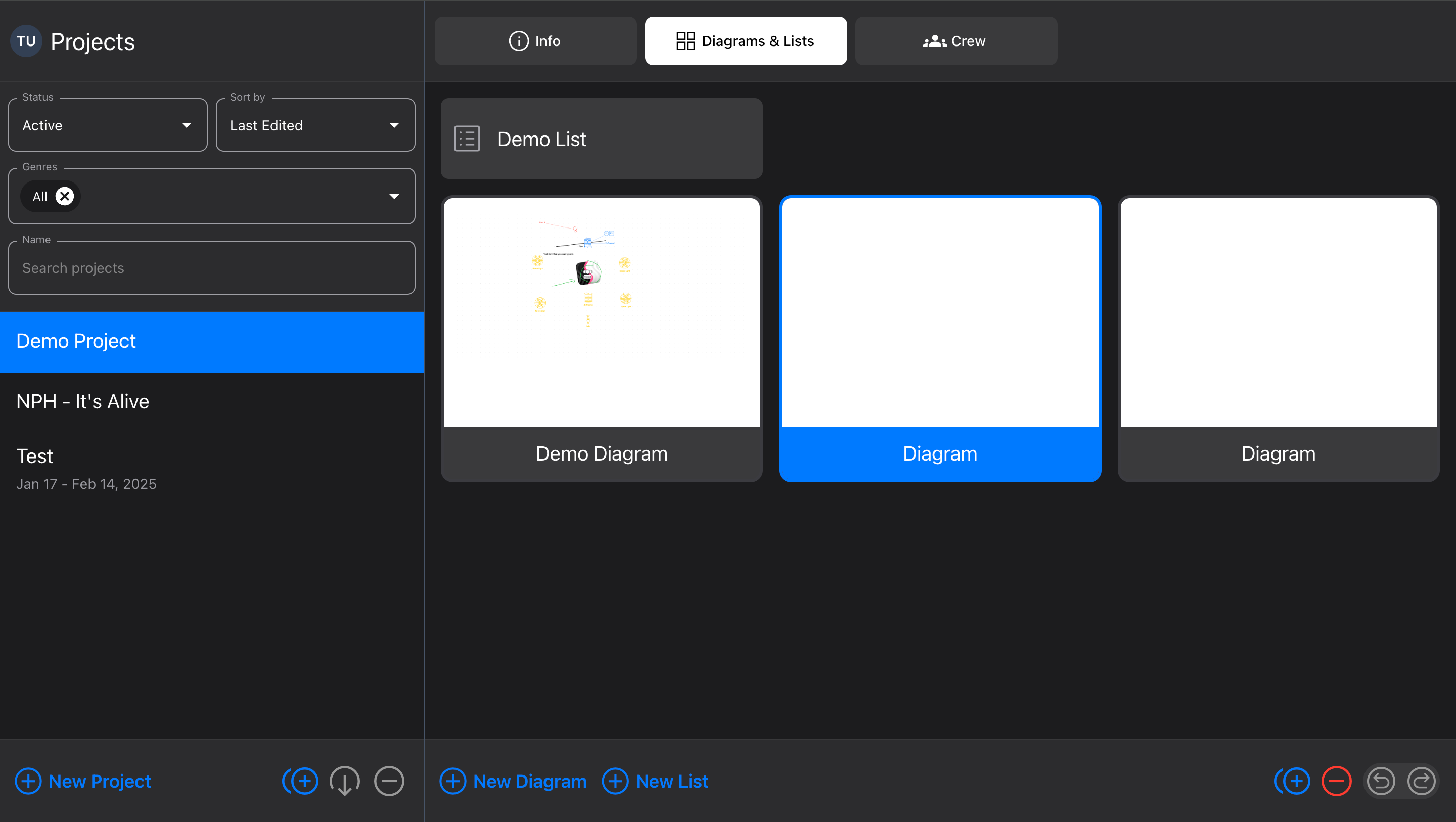
Task: Click the remove project minus icon
Action: pyautogui.click(x=389, y=781)
